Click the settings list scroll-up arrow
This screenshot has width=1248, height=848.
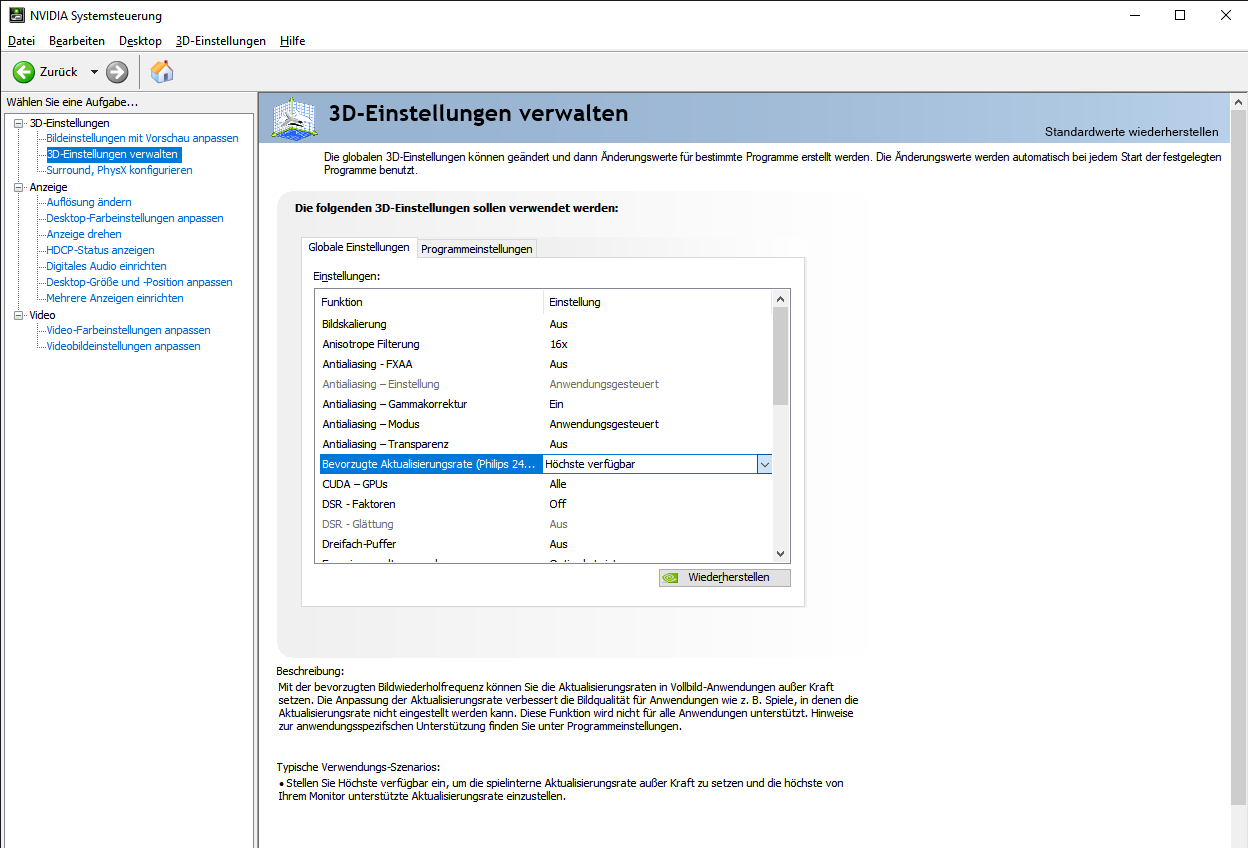(x=781, y=299)
